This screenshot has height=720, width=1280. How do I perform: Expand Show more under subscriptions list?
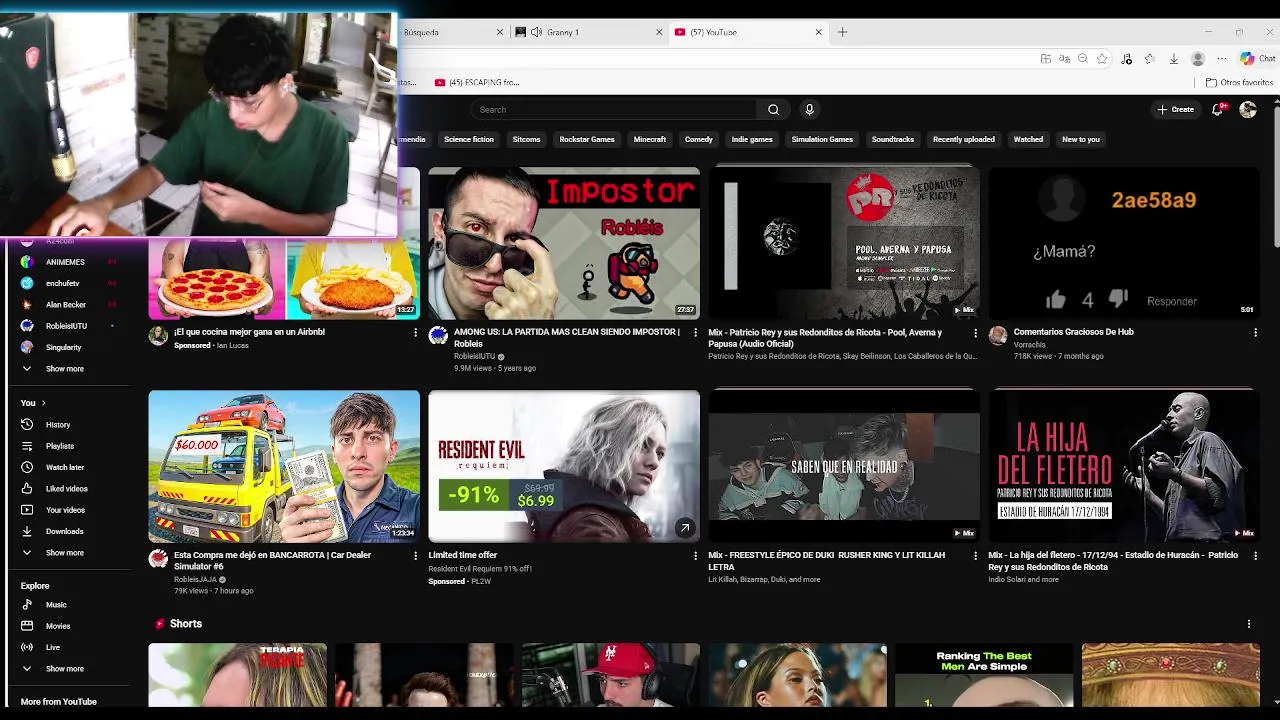(66, 369)
